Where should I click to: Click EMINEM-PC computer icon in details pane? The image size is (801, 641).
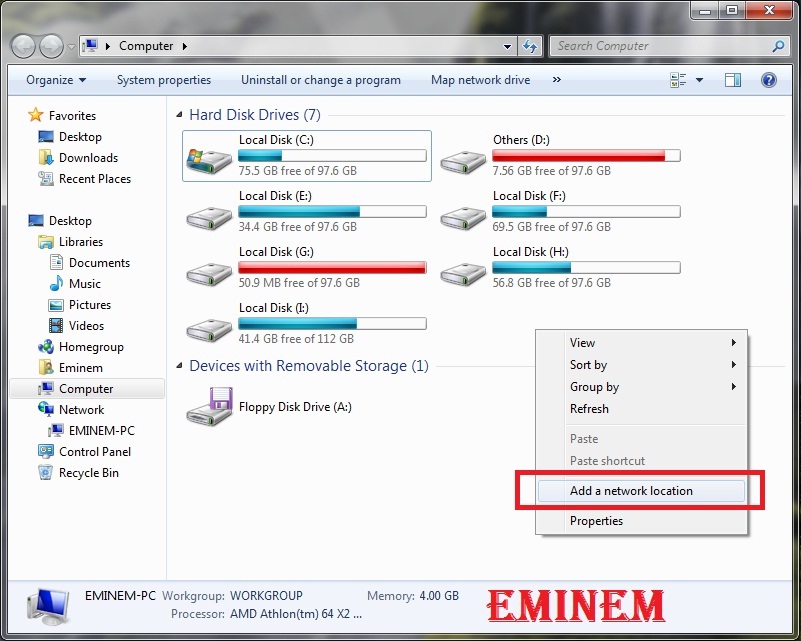pyautogui.click(x=48, y=607)
